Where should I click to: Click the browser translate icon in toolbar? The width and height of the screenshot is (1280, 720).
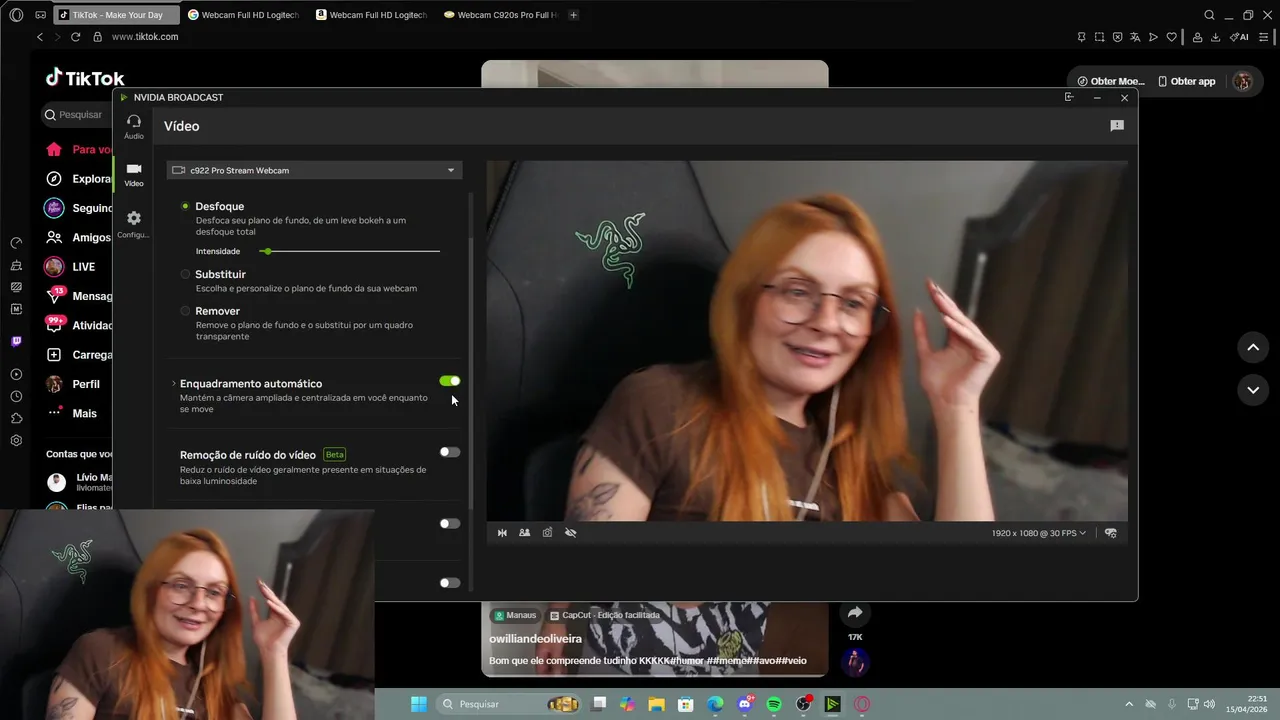click(1135, 37)
